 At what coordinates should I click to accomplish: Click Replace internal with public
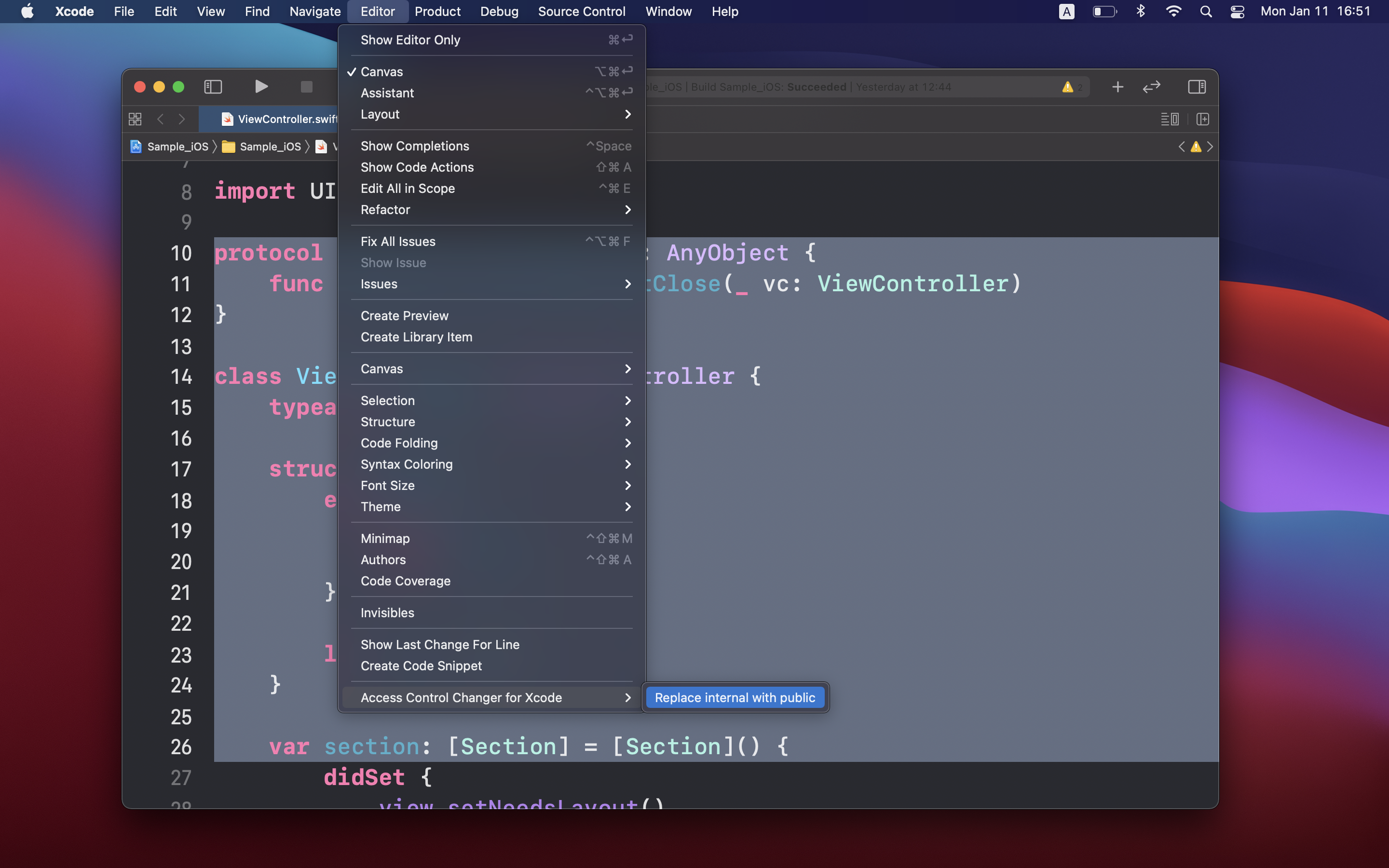[x=735, y=697]
